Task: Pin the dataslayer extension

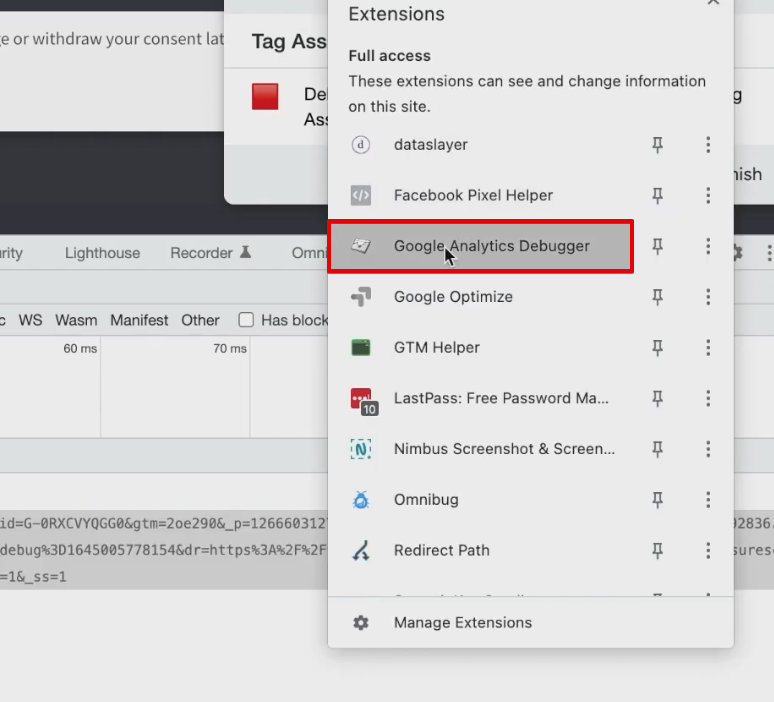Action: click(658, 145)
